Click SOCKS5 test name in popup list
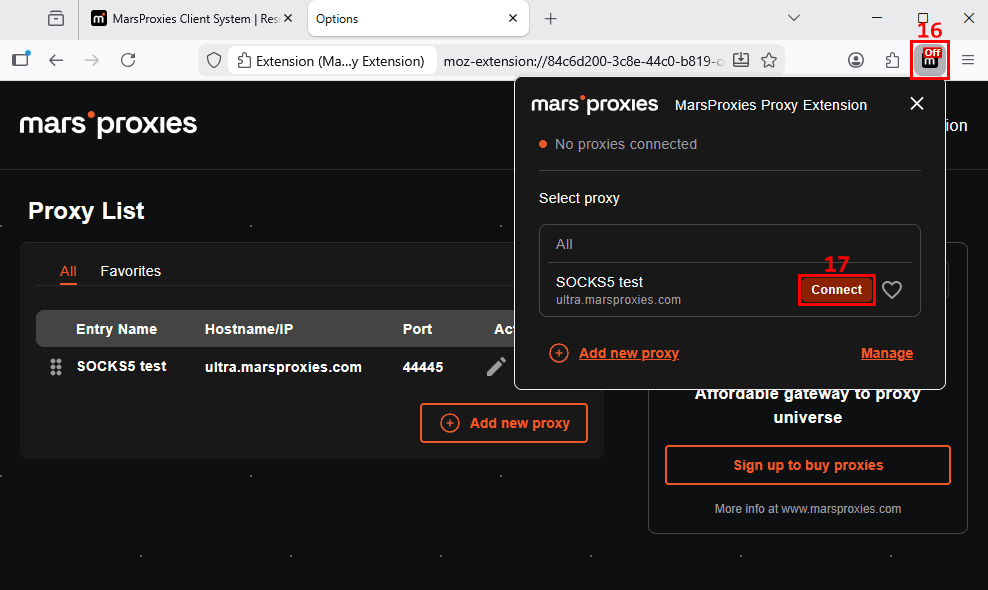This screenshot has width=988, height=590. pyautogui.click(x=599, y=282)
